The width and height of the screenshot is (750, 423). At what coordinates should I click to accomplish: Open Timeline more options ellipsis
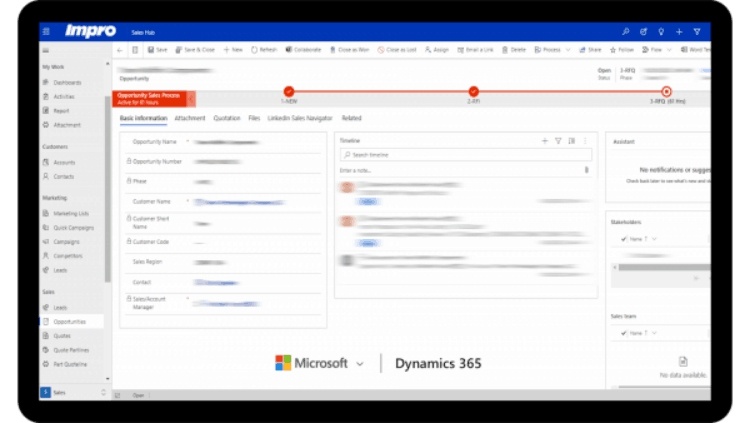point(585,141)
